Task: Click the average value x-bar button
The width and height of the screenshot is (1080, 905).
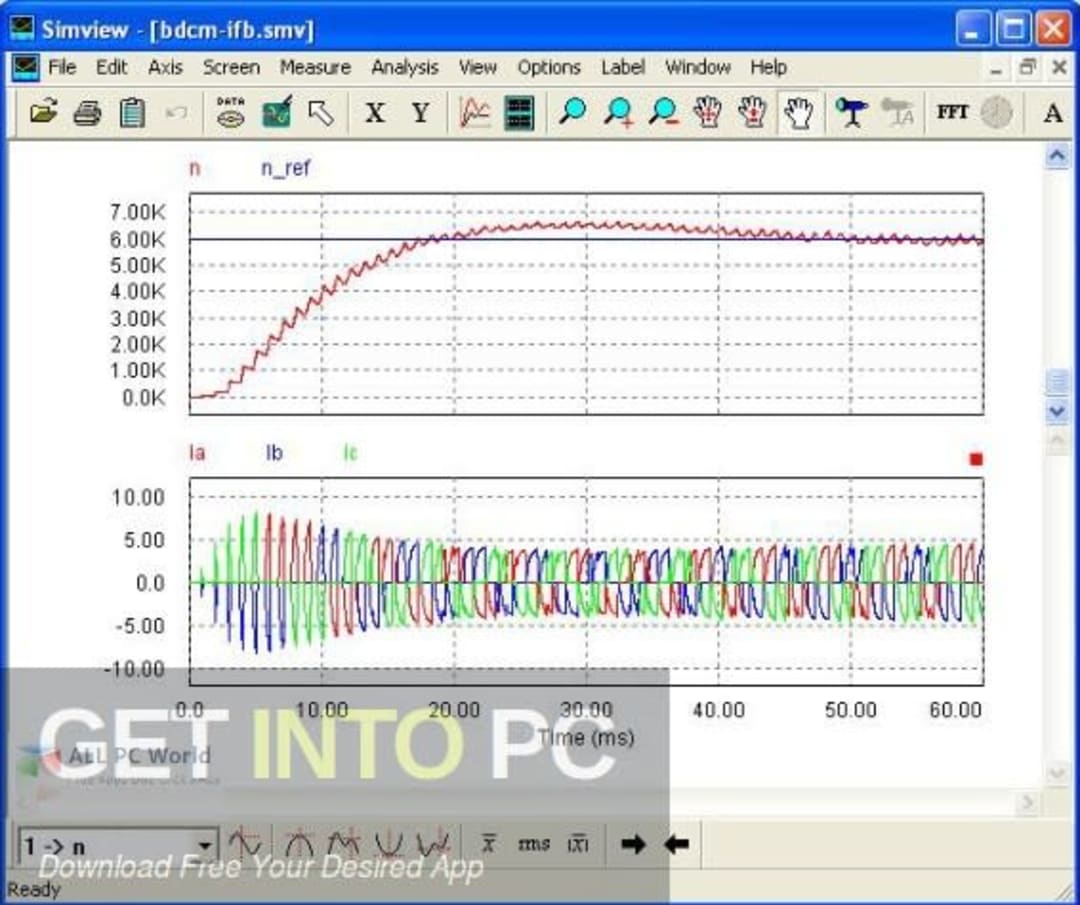Action: pyautogui.click(x=488, y=844)
